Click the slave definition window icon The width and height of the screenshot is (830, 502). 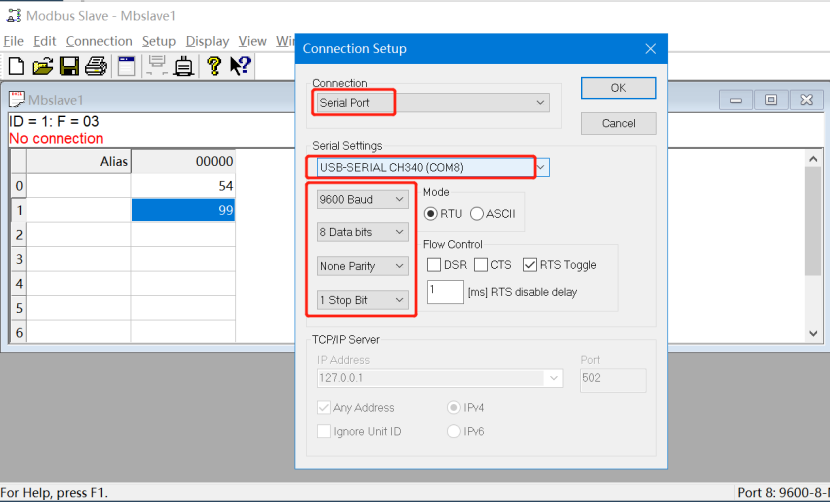click(127, 66)
